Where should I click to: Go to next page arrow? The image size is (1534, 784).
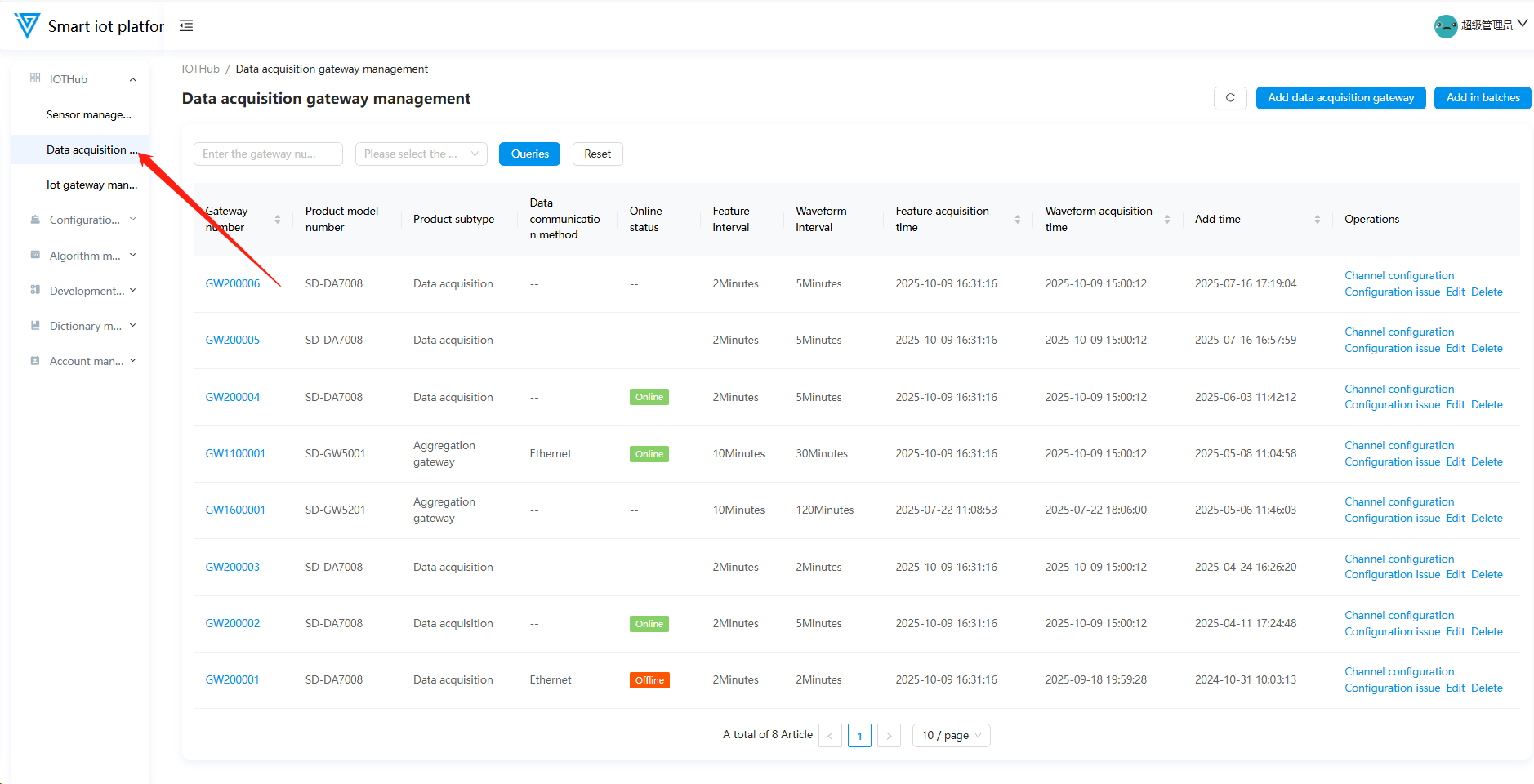[889, 736]
